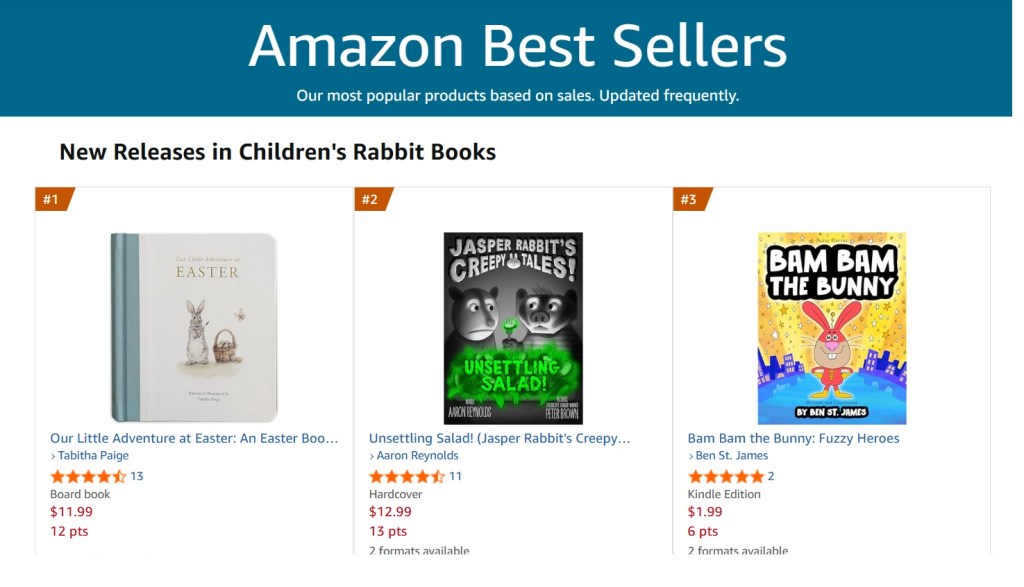The image size is (1024, 587).
Task: View the 2 reviews for Bam Bam
Action: 771,476
